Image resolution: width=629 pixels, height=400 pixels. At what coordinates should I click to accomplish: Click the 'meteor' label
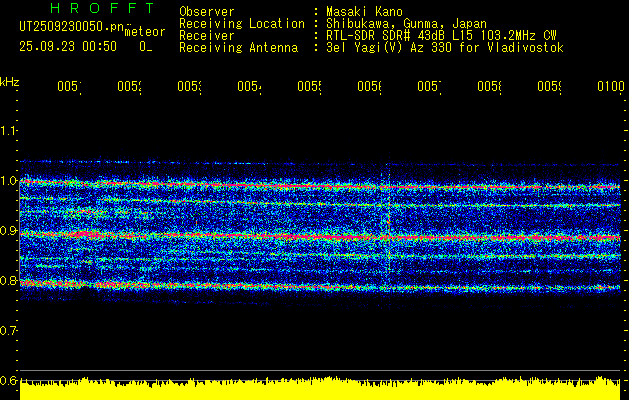point(145,32)
